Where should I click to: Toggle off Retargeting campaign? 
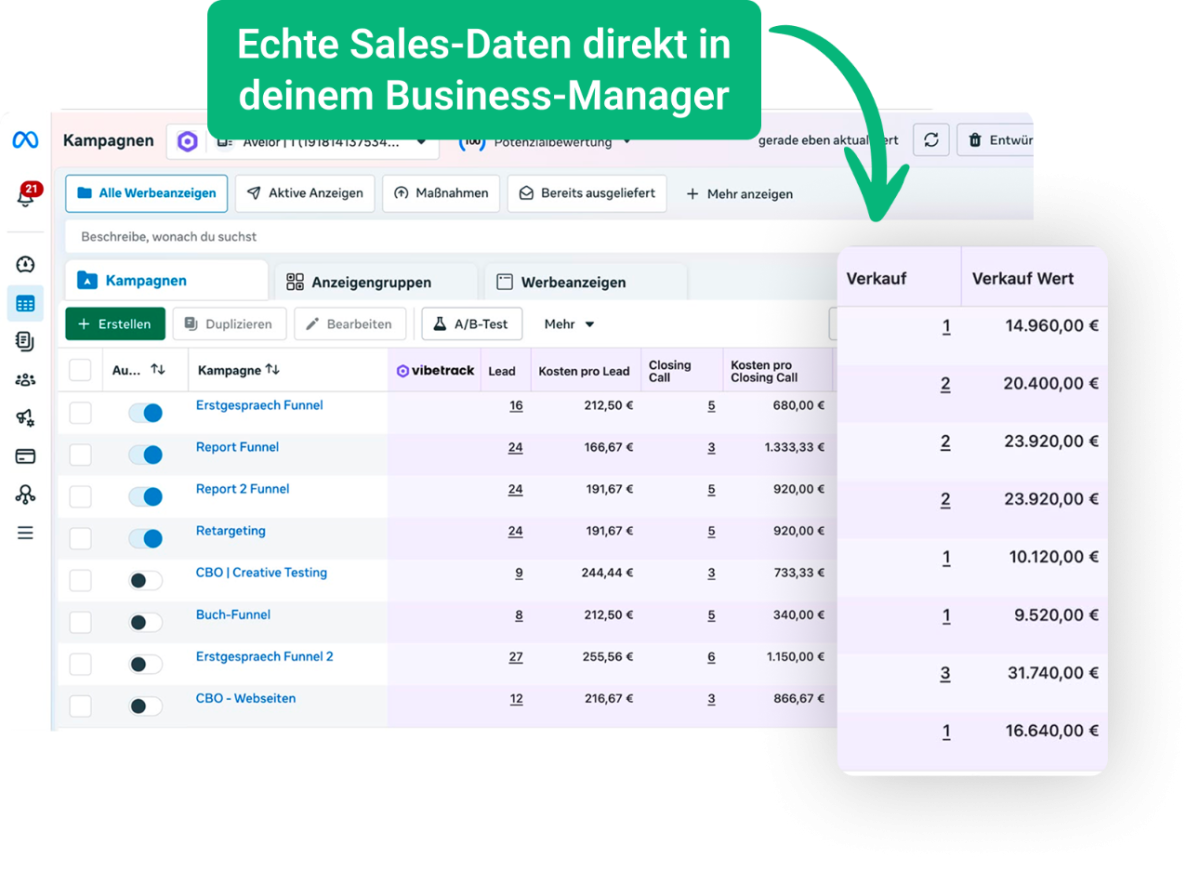145,539
